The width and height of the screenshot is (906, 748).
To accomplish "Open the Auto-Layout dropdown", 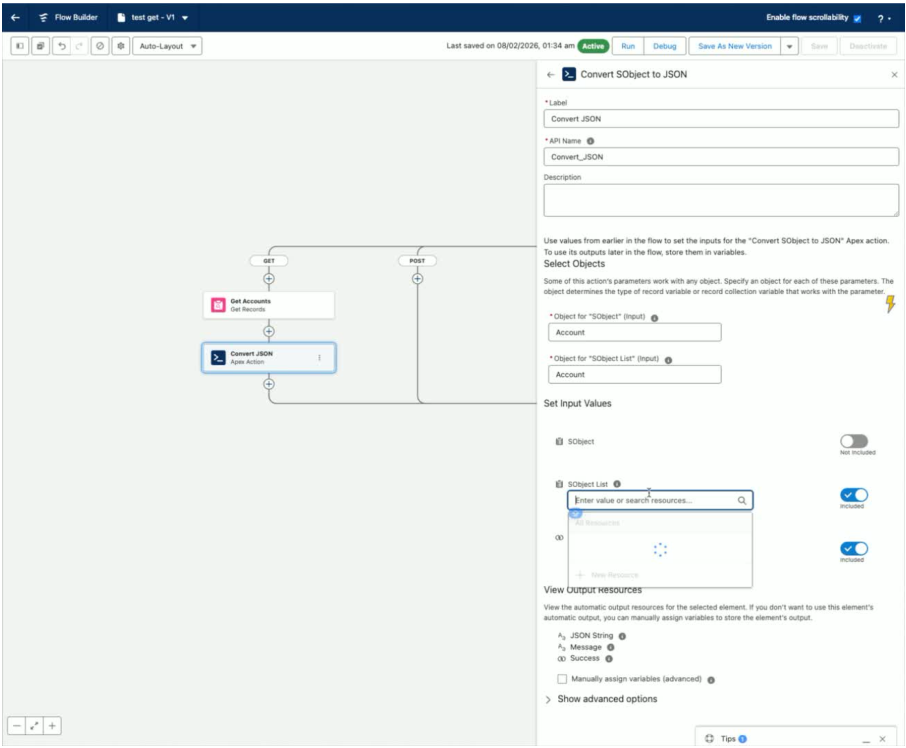I will click(167, 46).
